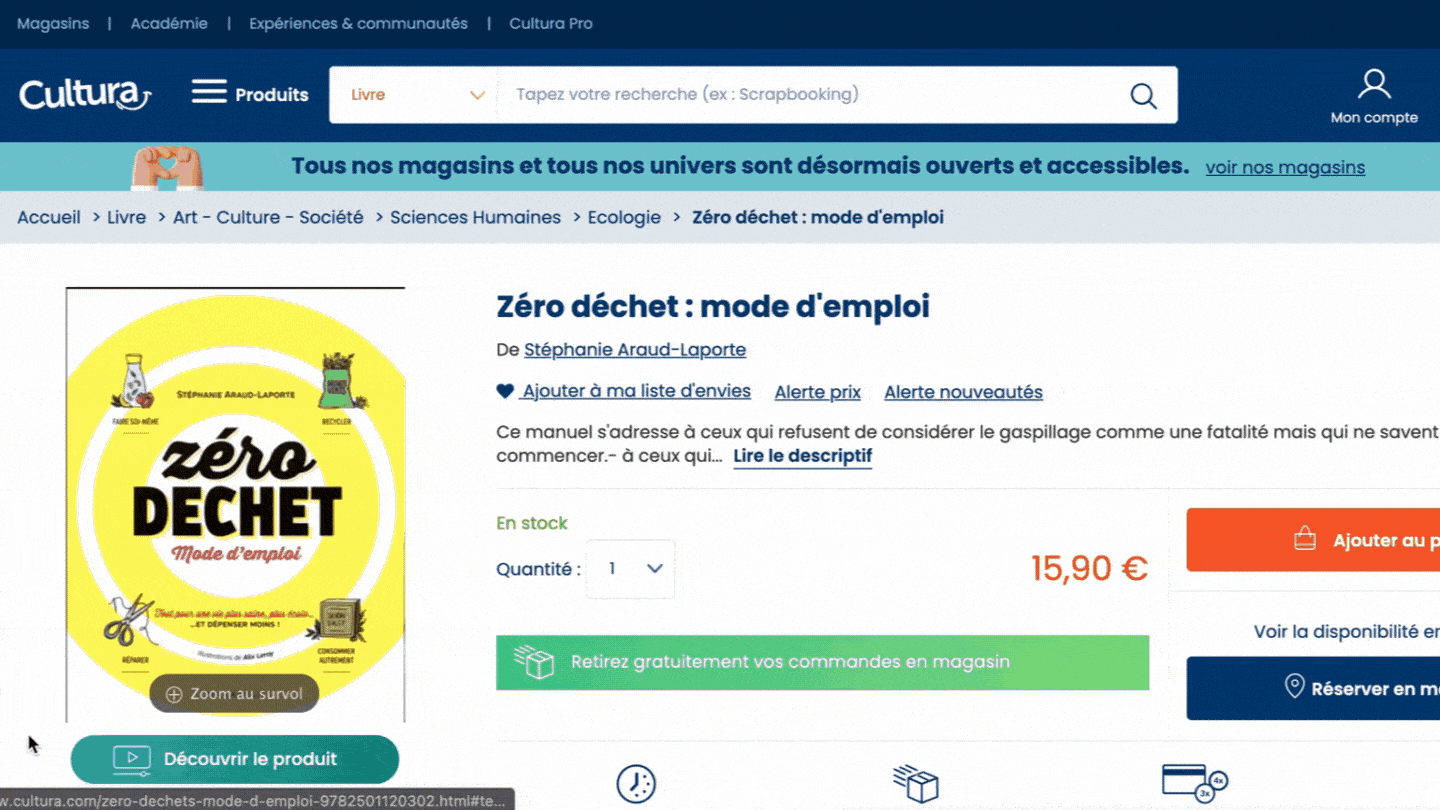This screenshot has width=1440, height=810.
Task: Click the Réserver en magasin button
Action: pyautogui.click(x=1313, y=688)
